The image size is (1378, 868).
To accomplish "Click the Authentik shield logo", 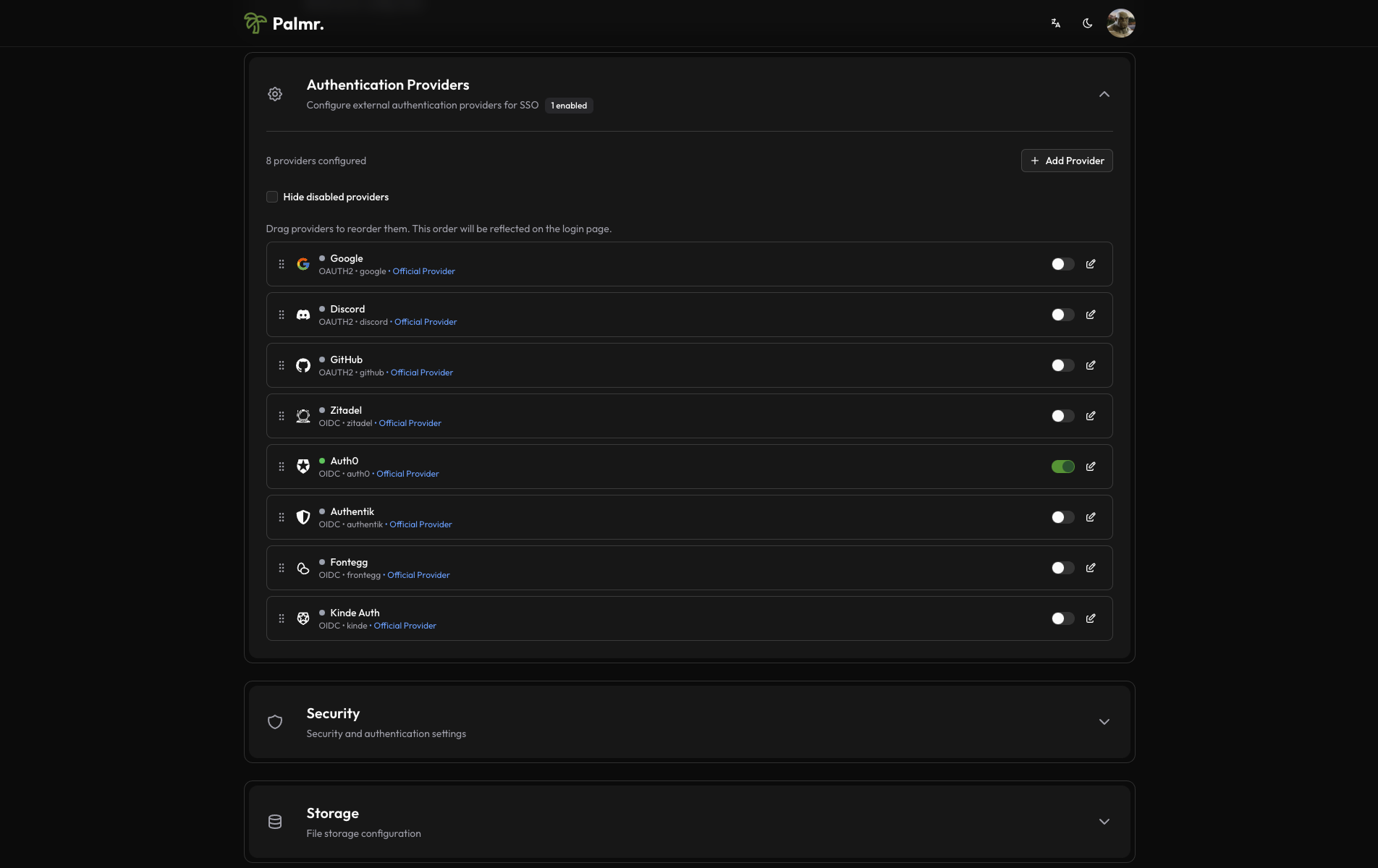I will coord(303,517).
